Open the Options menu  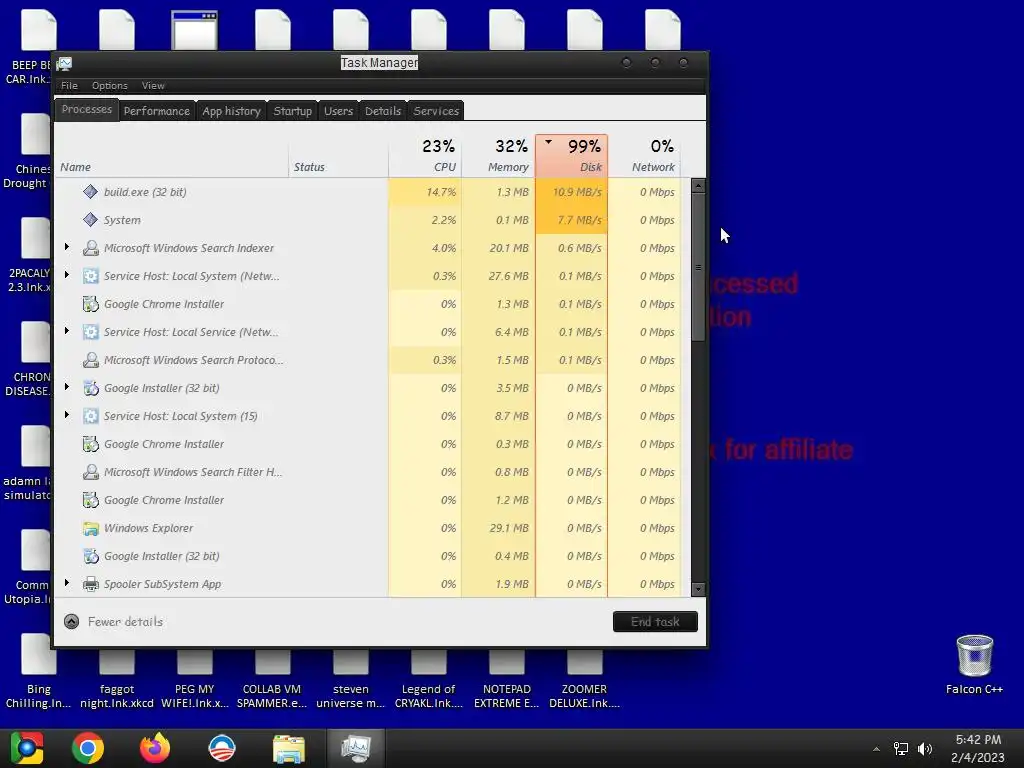pos(110,86)
